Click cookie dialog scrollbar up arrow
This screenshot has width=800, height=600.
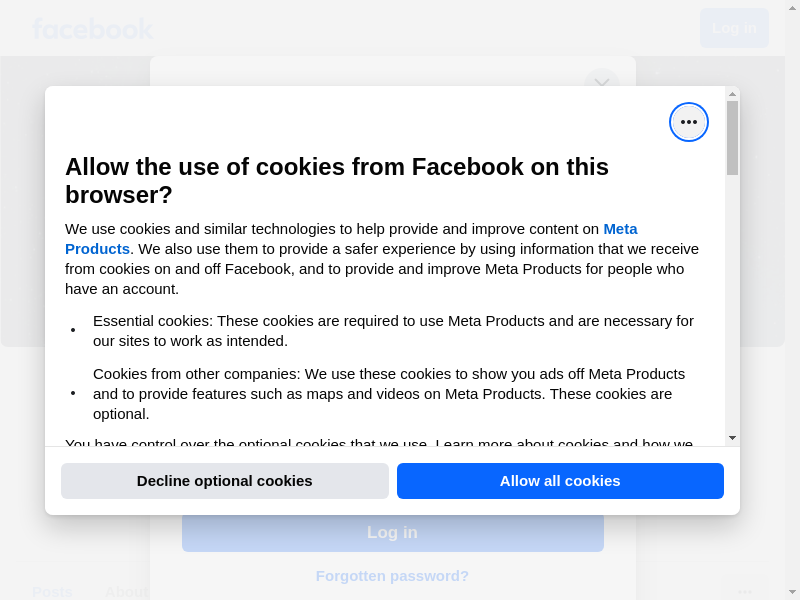point(732,94)
